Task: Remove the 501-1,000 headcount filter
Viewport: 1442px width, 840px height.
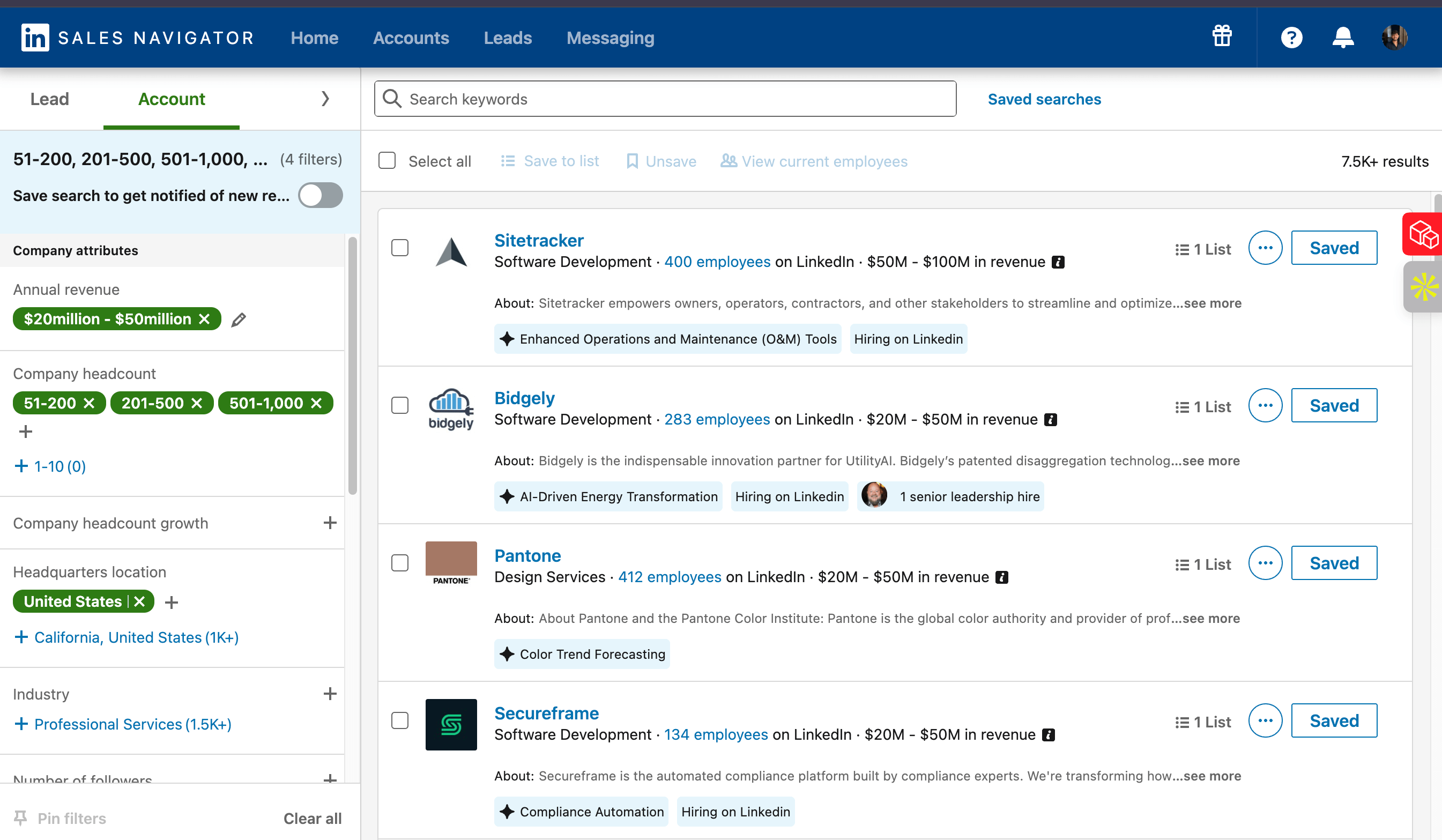Action: click(x=316, y=404)
